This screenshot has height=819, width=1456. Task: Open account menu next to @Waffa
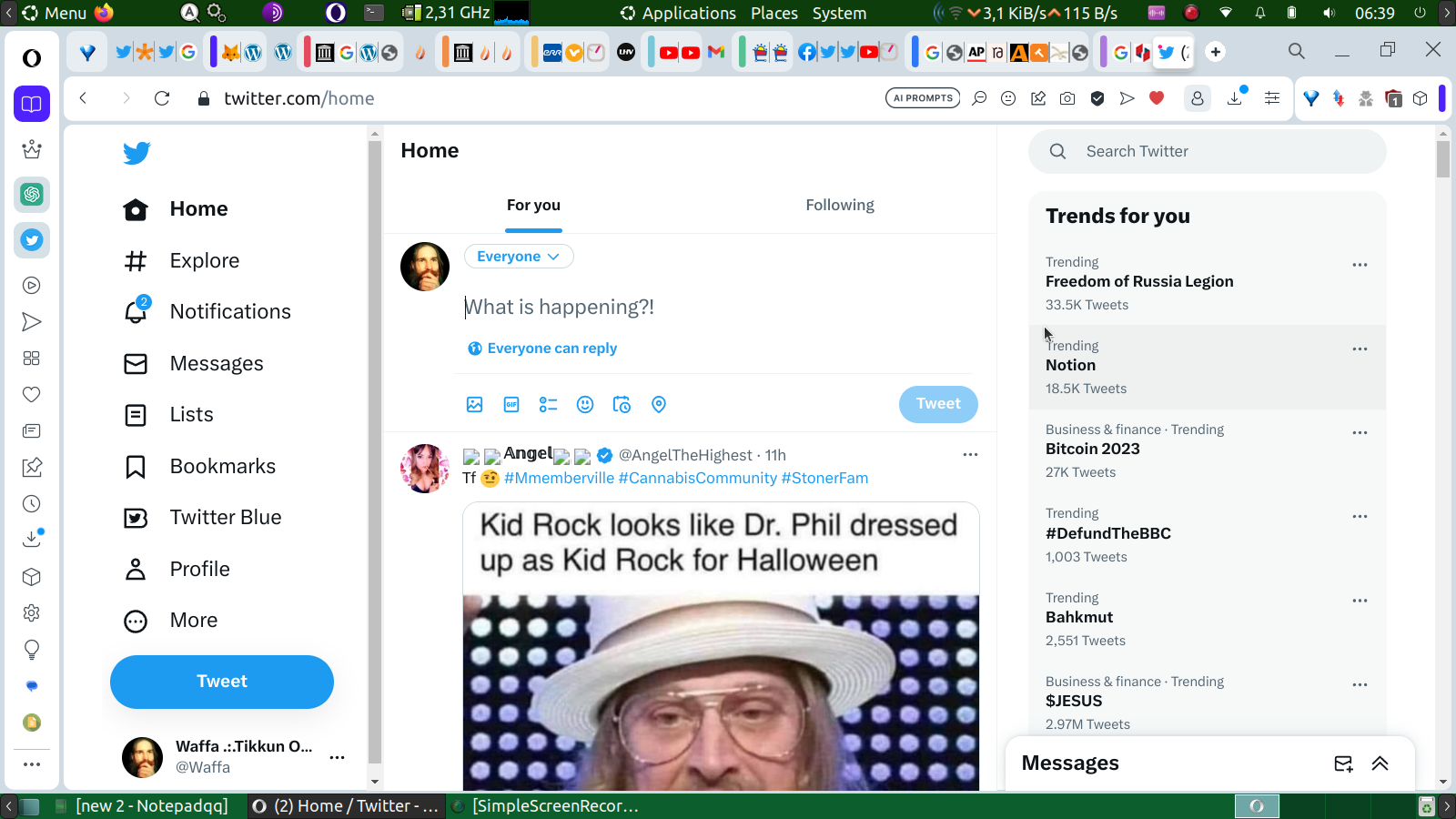(x=337, y=757)
